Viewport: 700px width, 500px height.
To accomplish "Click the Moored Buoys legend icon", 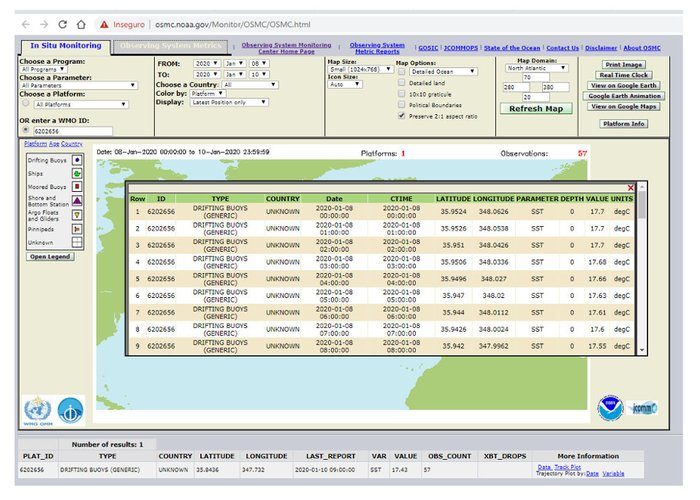I will click(x=77, y=186).
